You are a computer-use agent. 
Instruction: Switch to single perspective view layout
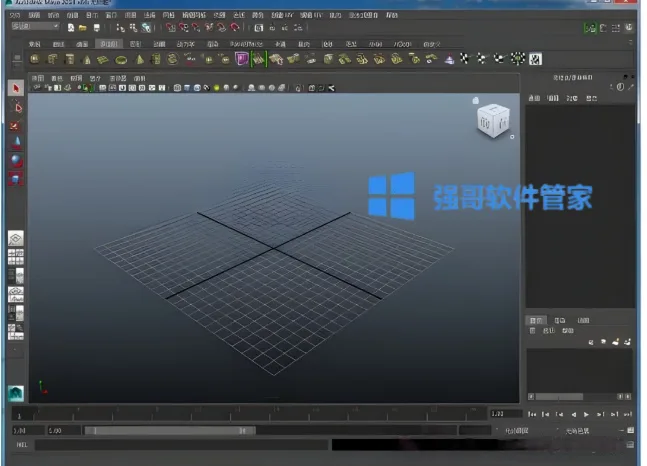tap(16, 239)
